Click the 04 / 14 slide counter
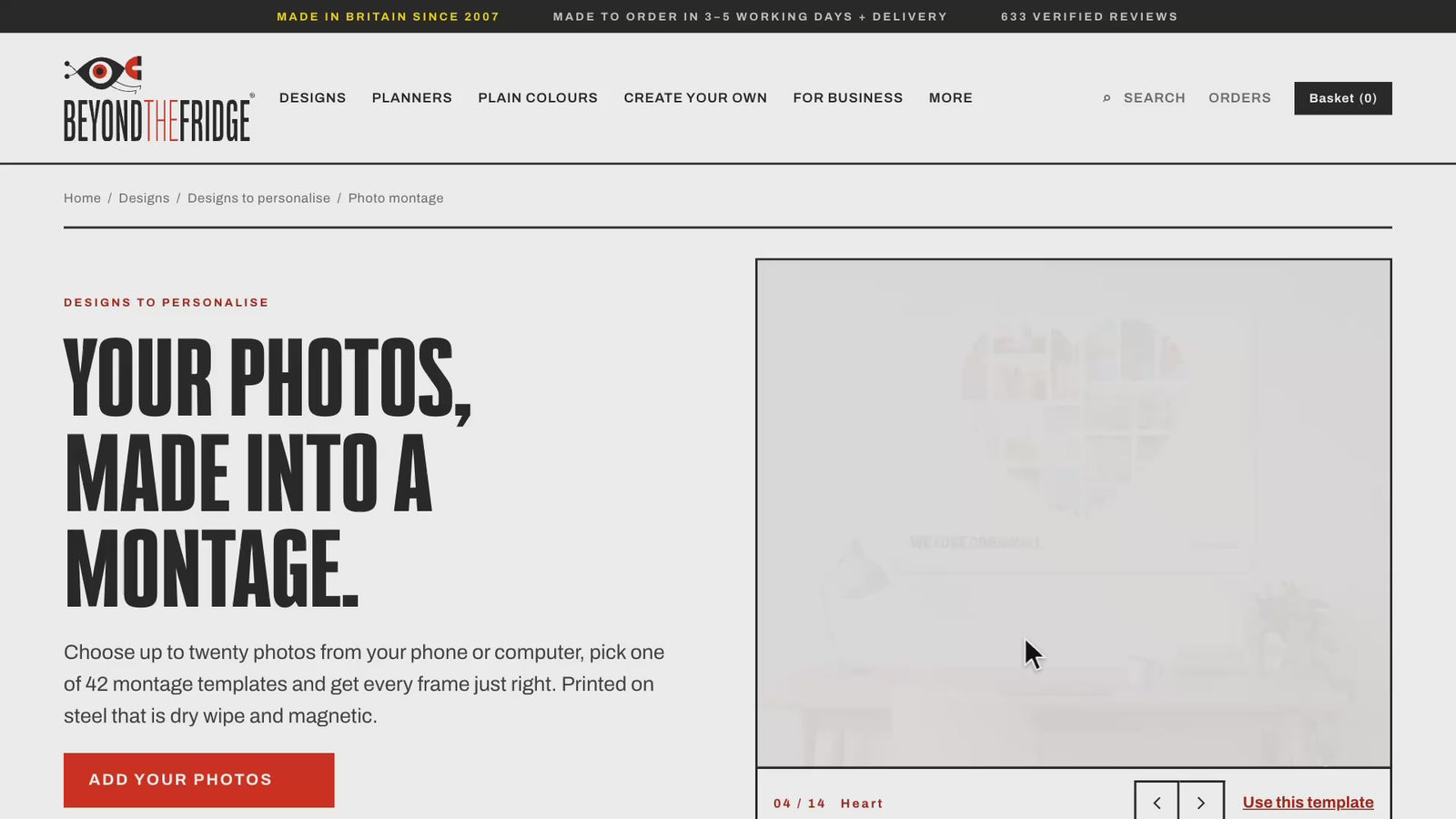This screenshot has height=819, width=1456. (x=799, y=804)
